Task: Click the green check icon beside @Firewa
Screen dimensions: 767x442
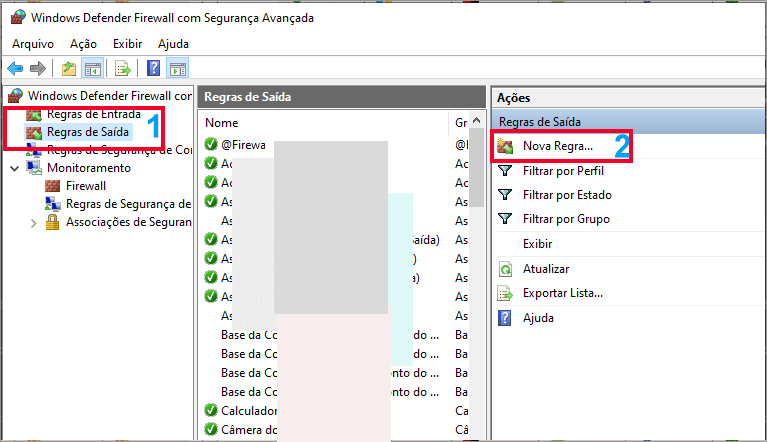Action: (x=211, y=144)
